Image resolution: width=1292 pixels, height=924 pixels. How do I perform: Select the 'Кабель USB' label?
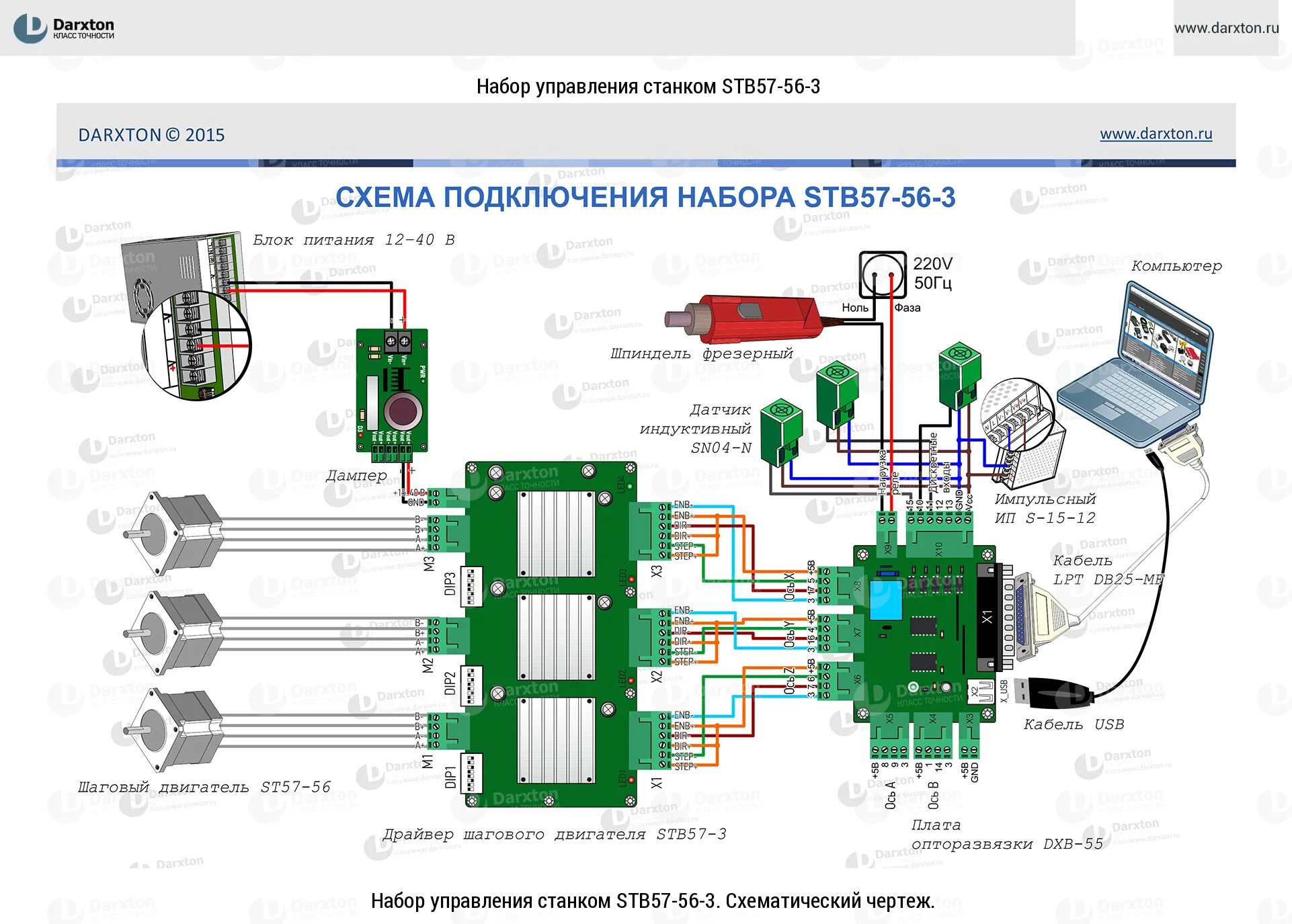point(1074,724)
